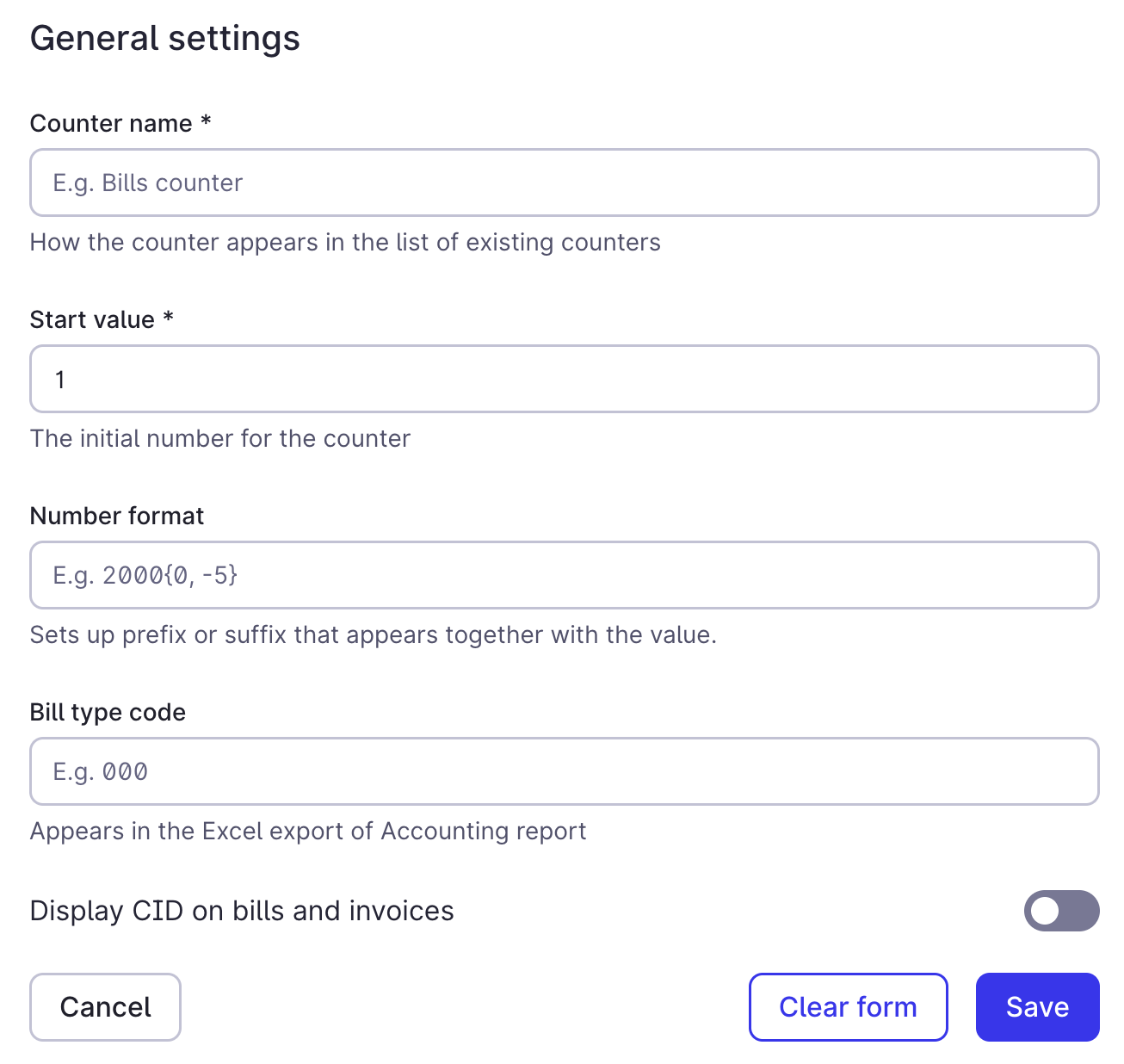Click the input showing E.g. 2000{0, -5}
Image resolution: width=1124 pixels, height=1064 pixels.
(x=564, y=575)
